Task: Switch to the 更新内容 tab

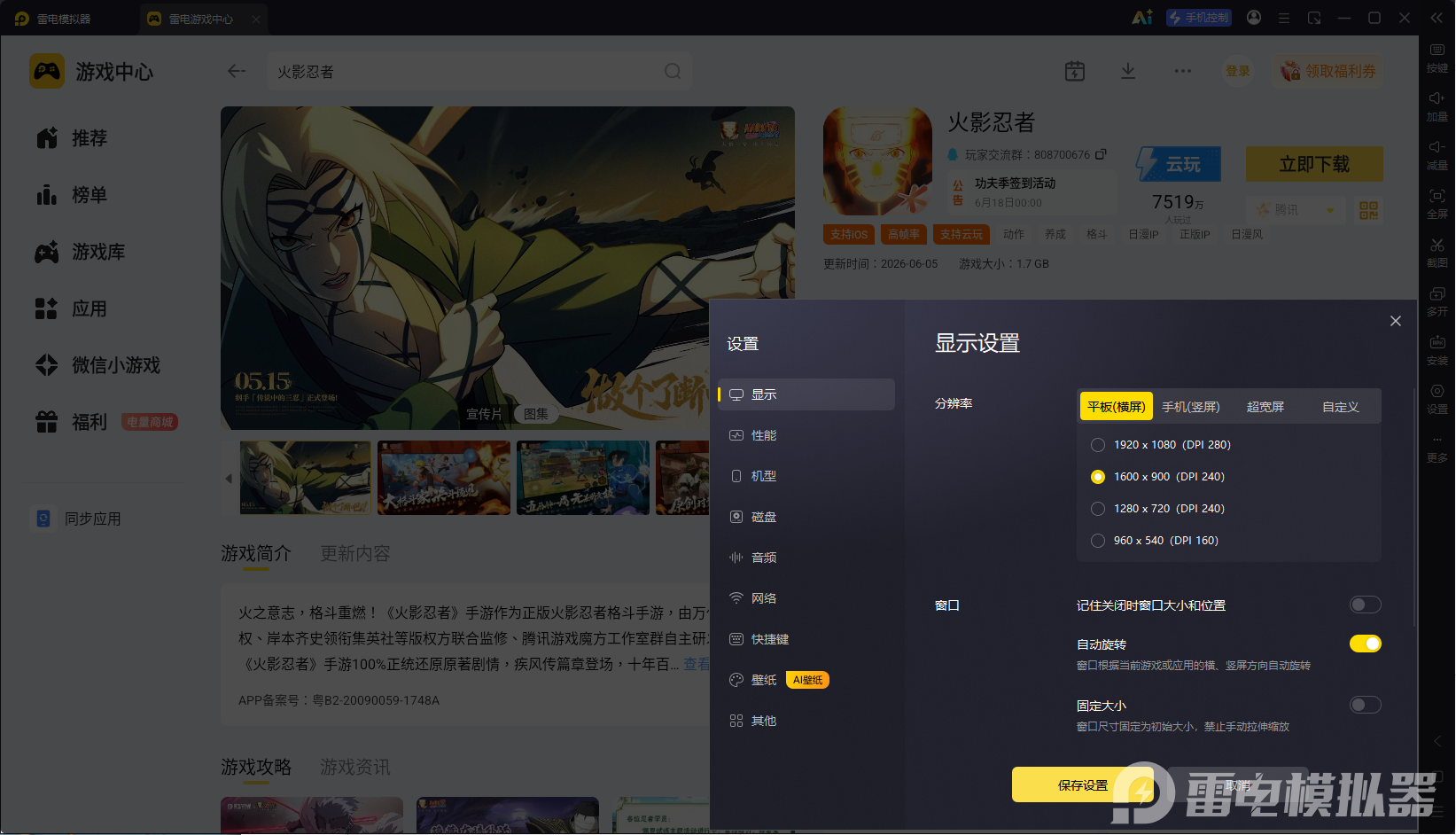Action: pyautogui.click(x=355, y=553)
